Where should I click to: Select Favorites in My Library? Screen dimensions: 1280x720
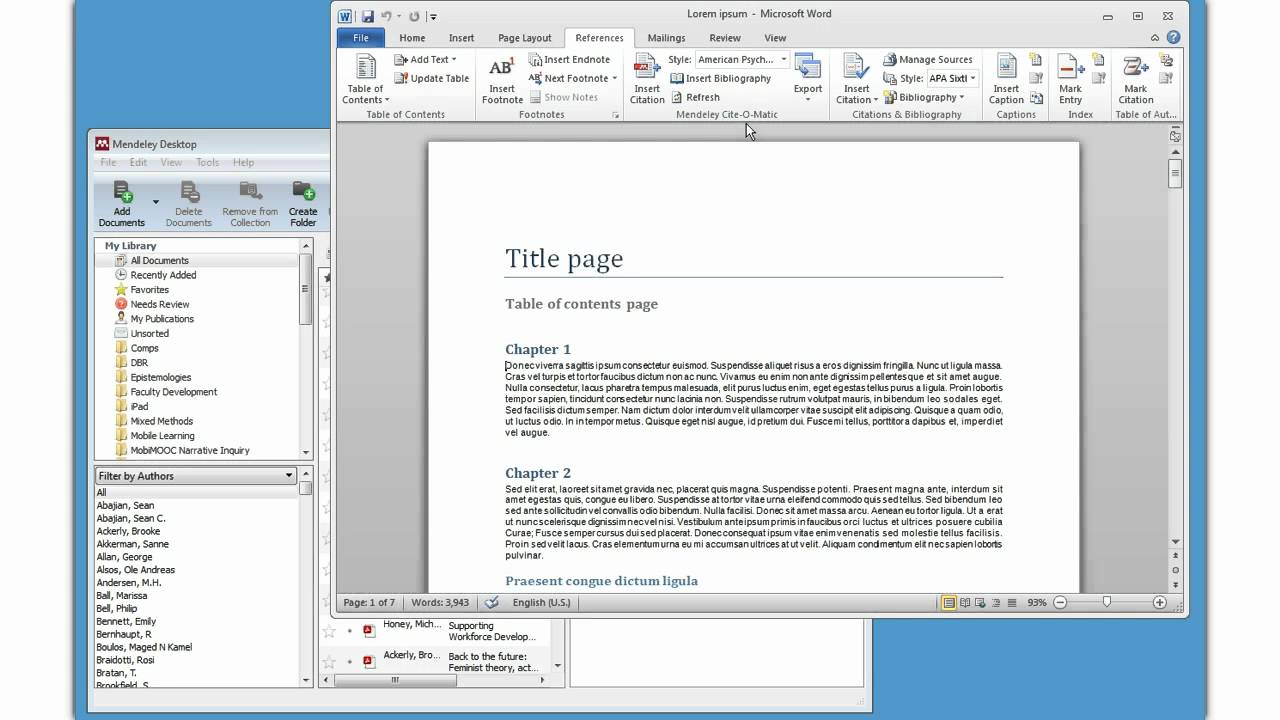coord(142,290)
